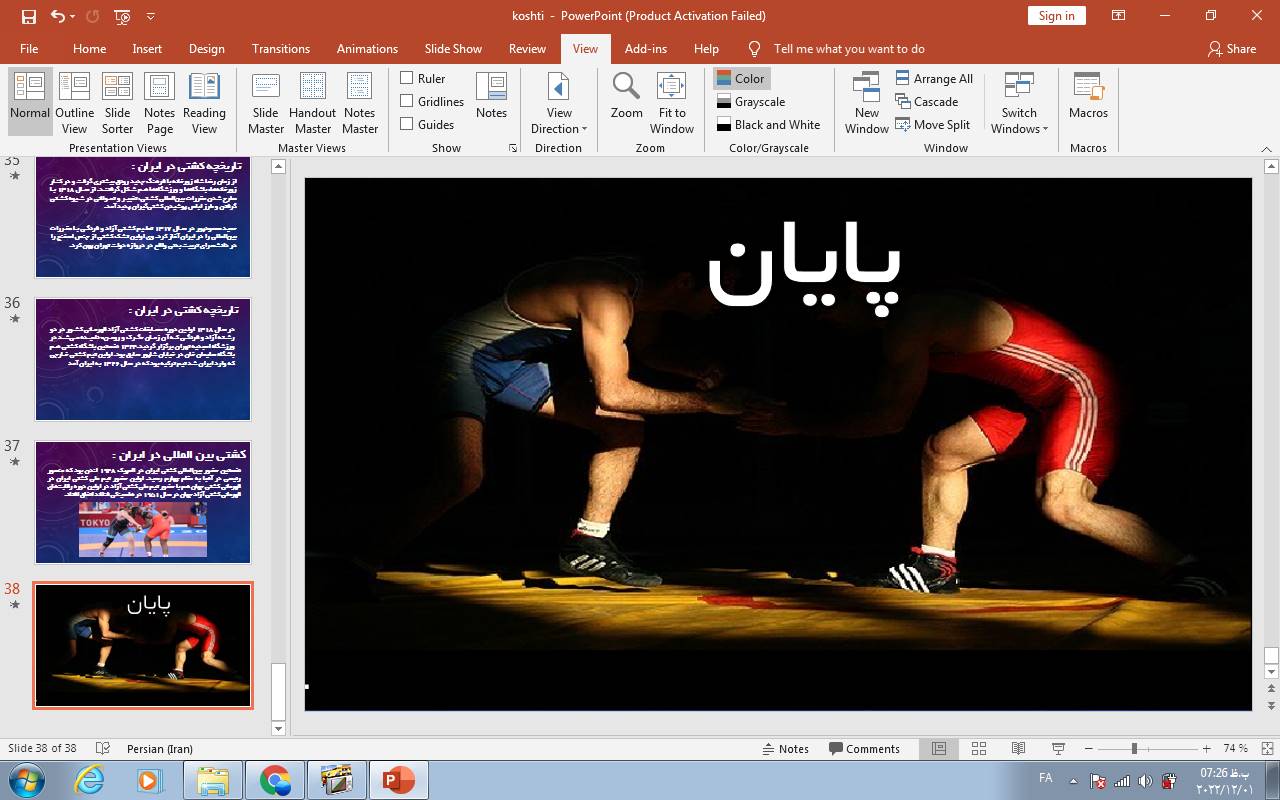Viewport: 1280px width, 800px height.
Task: Expand the Switch Windows dropdown
Action: tap(1019, 103)
